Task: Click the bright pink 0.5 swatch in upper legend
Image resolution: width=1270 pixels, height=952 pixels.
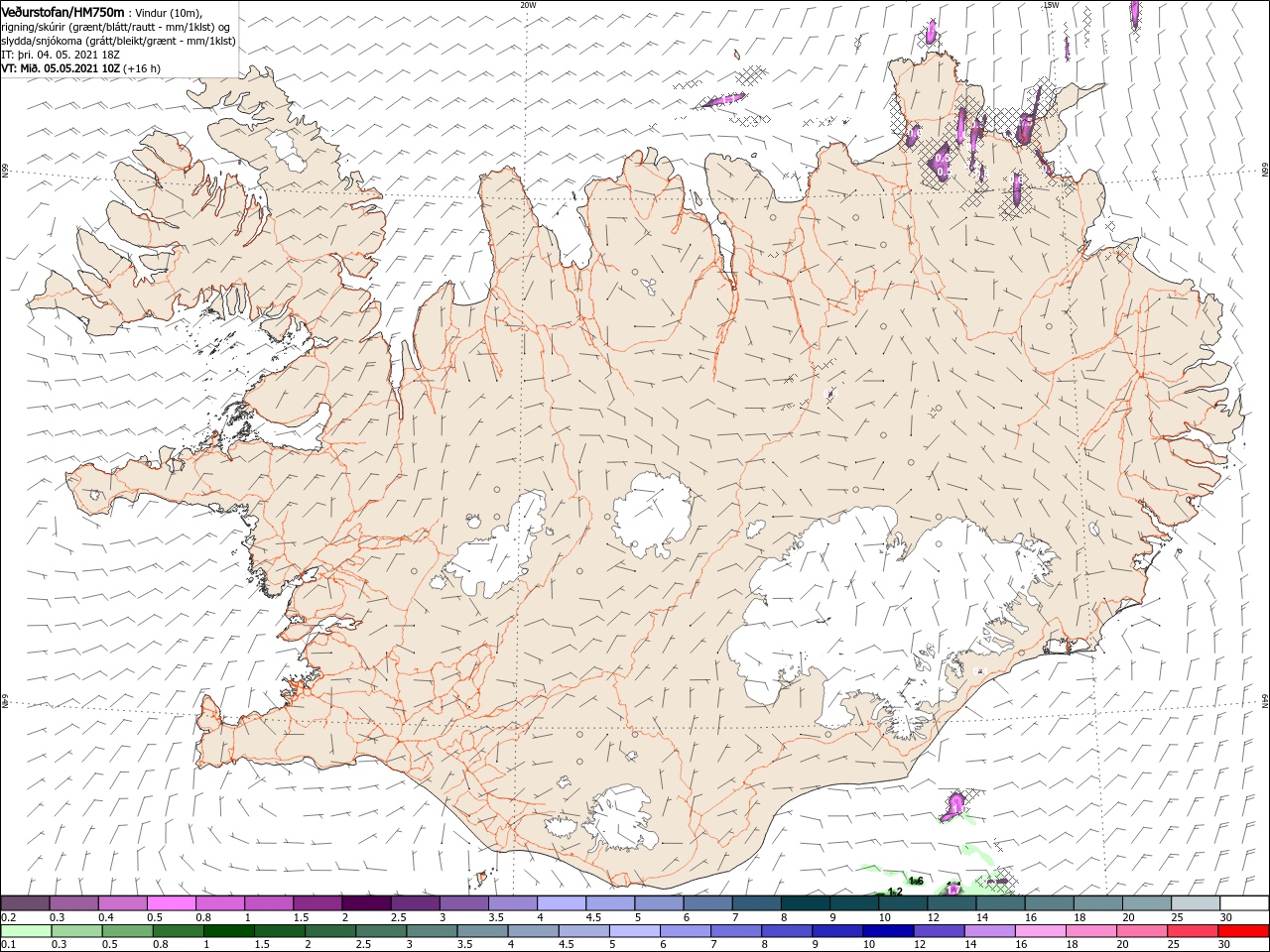Action: (x=172, y=903)
